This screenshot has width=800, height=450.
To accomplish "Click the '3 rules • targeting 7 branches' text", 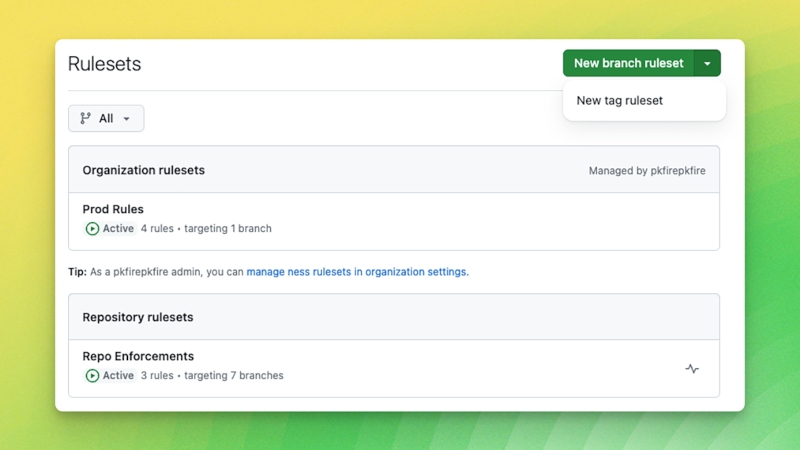I will click(x=212, y=376).
